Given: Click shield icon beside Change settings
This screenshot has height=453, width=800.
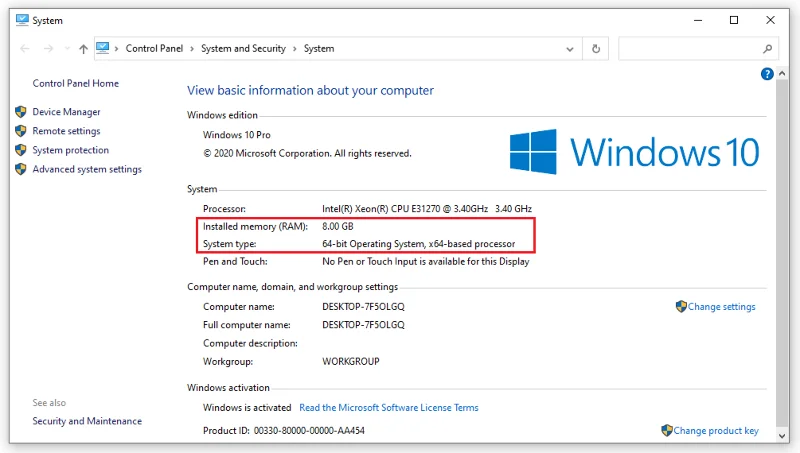Looking at the screenshot, I should click(x=681, y=307).
